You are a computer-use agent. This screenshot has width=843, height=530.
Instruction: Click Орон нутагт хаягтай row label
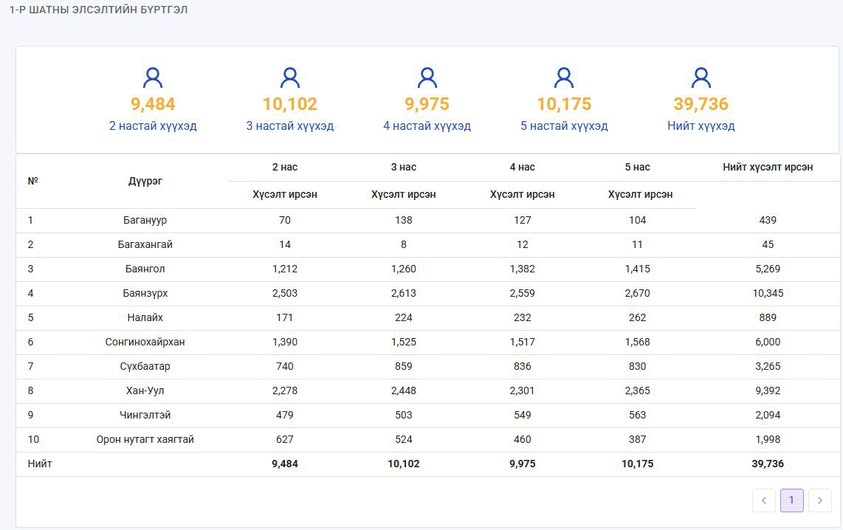pyautogui.click(x=145, y=440)
